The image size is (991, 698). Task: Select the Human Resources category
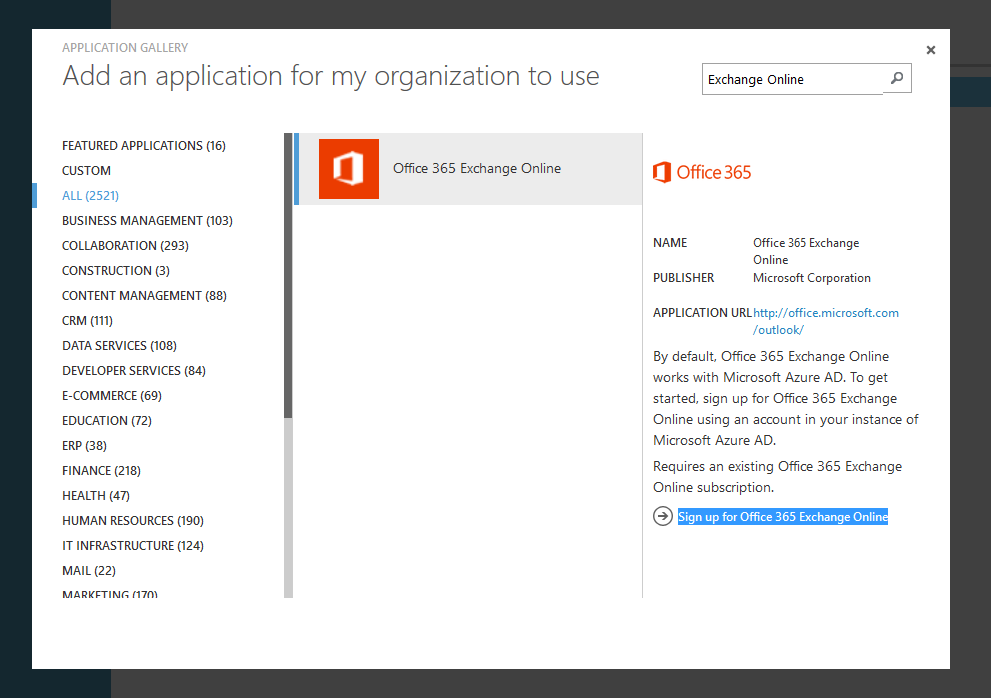point(133,521)
